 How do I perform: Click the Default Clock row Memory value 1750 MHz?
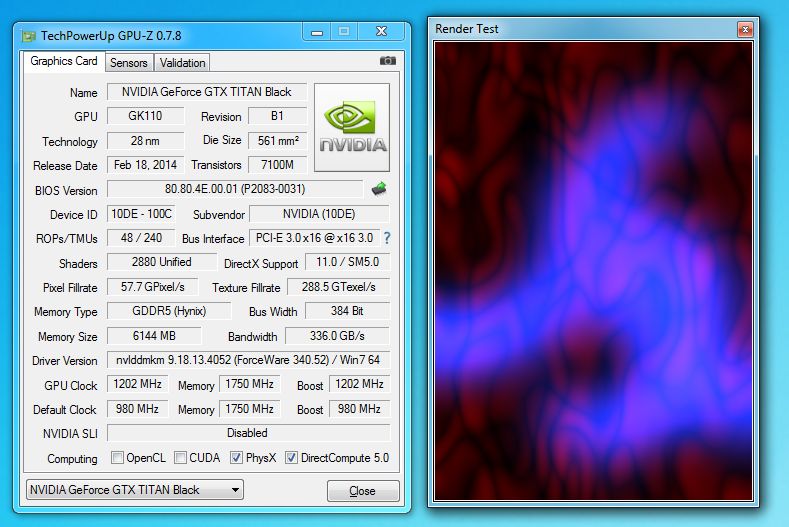(x=249, y=409)
